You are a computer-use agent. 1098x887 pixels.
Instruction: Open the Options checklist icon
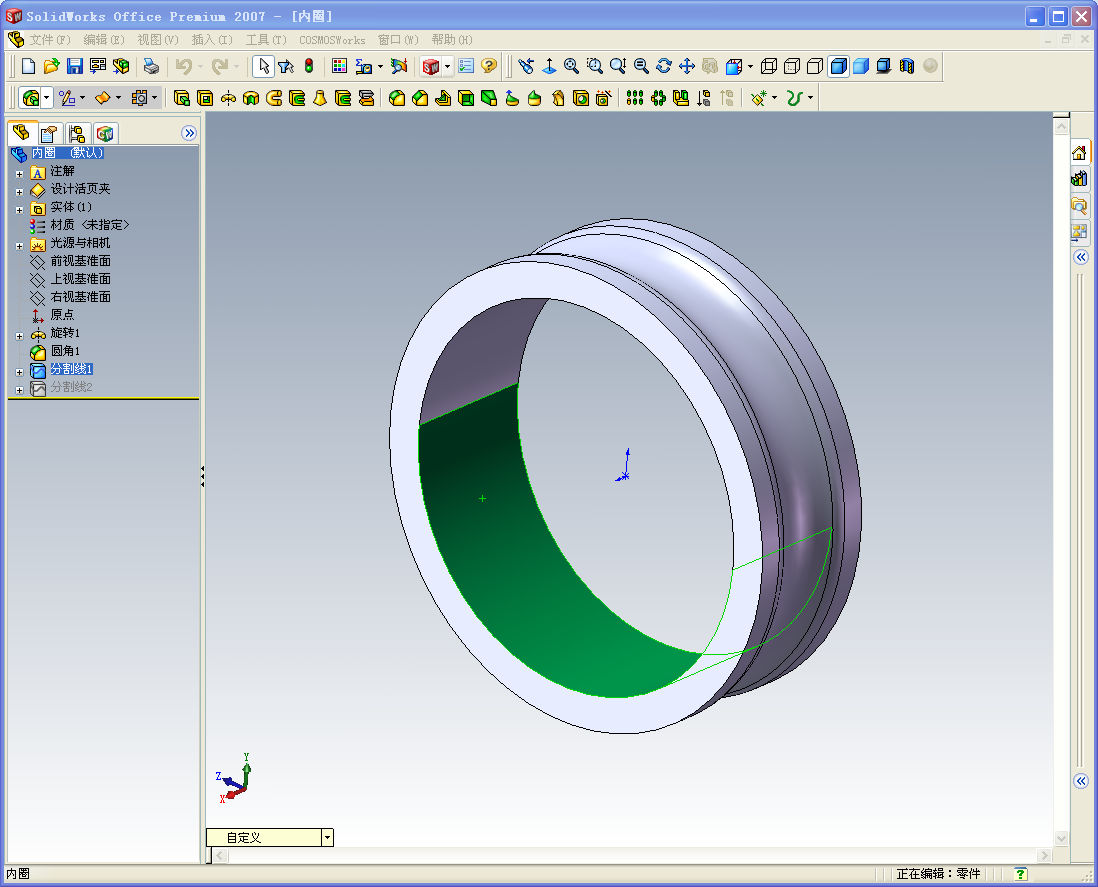pos(466,67)
